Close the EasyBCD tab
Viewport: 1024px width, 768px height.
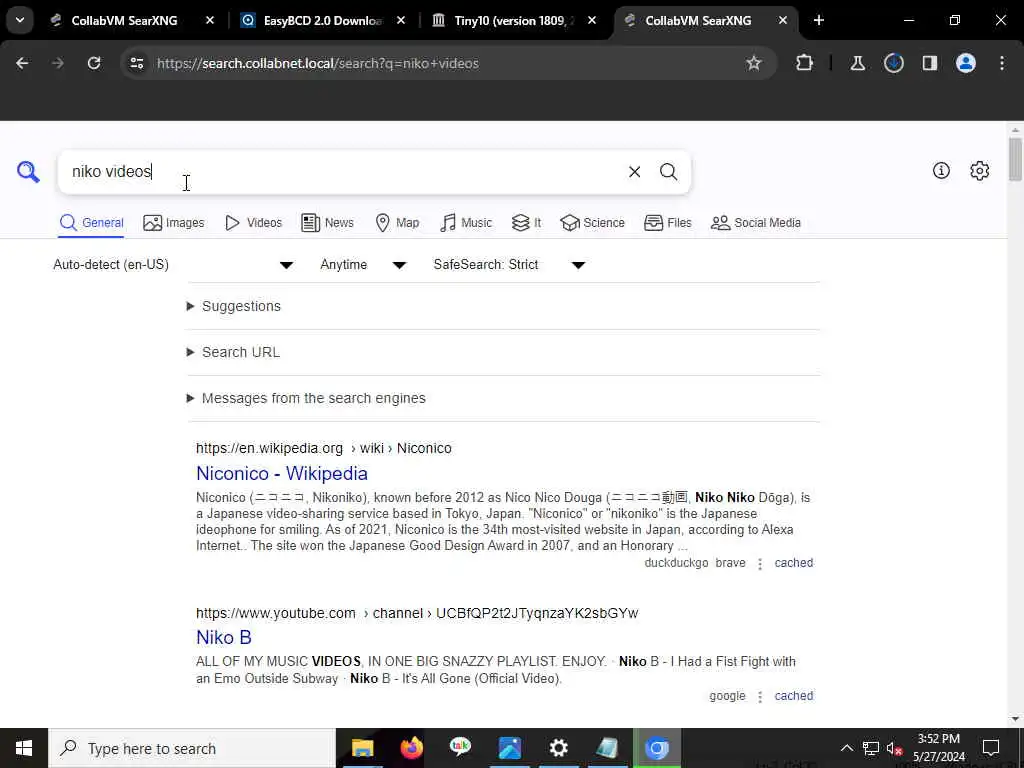click(401, 20)
